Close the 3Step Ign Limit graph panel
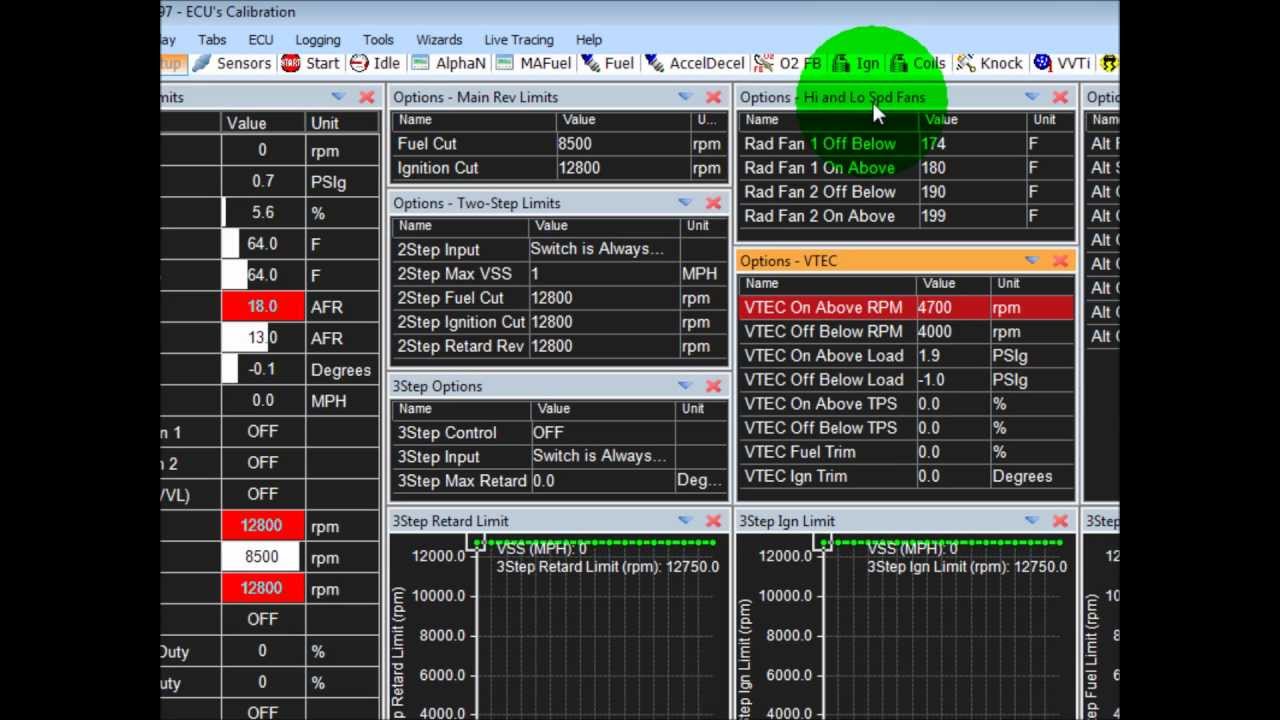This screenshot has height=720, width=1280. (x=1060, y=521)
